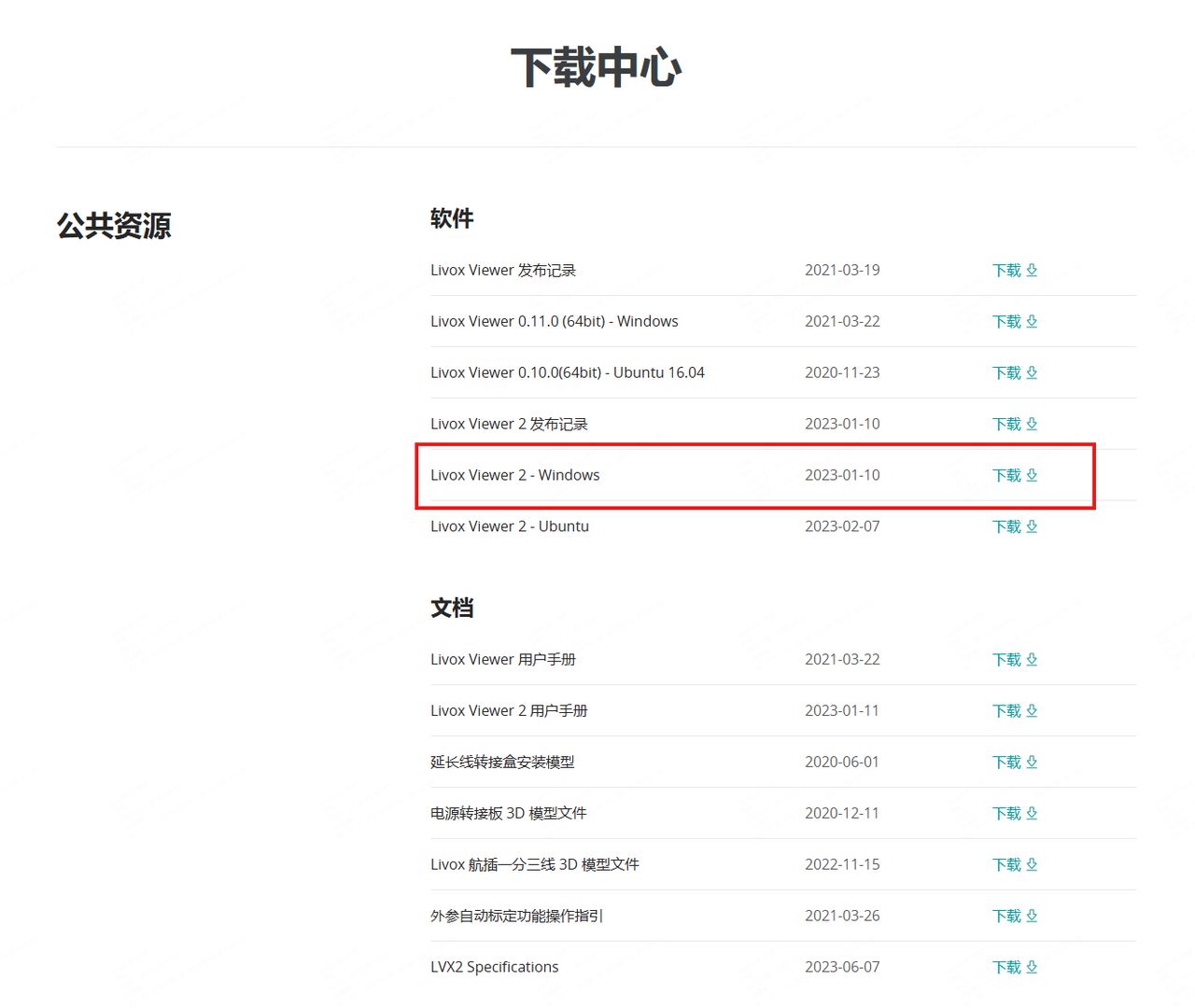Click download icon for Livox Viewer 0.11.0 Windows

[x=1032, y=321]
